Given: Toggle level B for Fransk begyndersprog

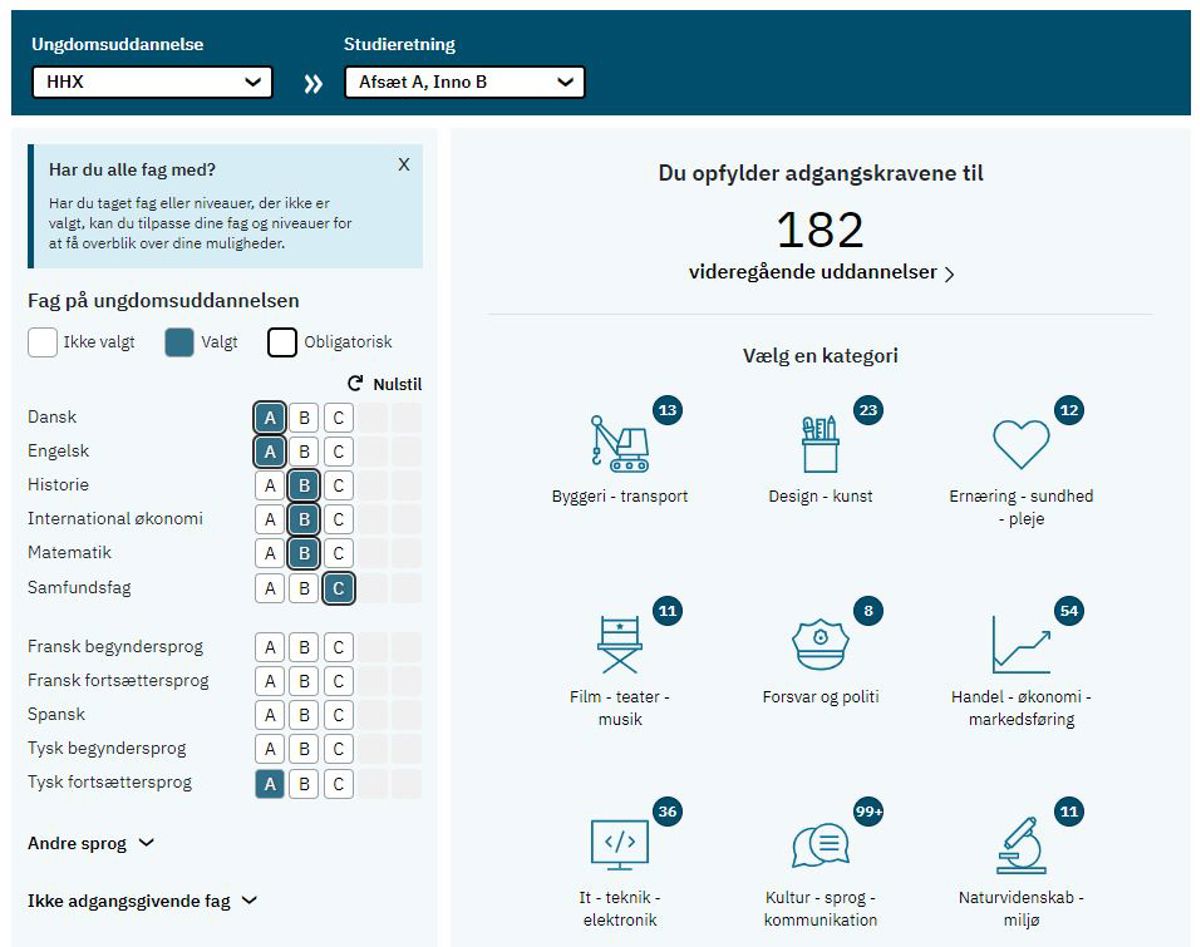Looking at the screenshot, I should pos(304,647).
